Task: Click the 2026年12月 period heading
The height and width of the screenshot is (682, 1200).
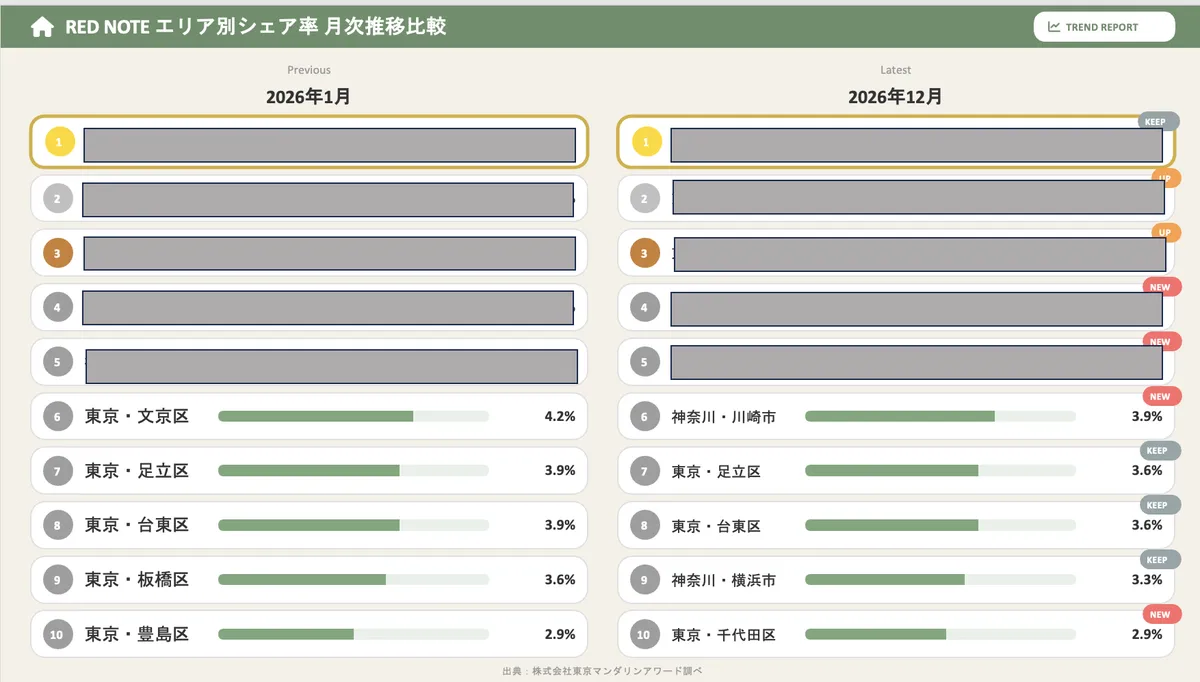Action: 895,97
